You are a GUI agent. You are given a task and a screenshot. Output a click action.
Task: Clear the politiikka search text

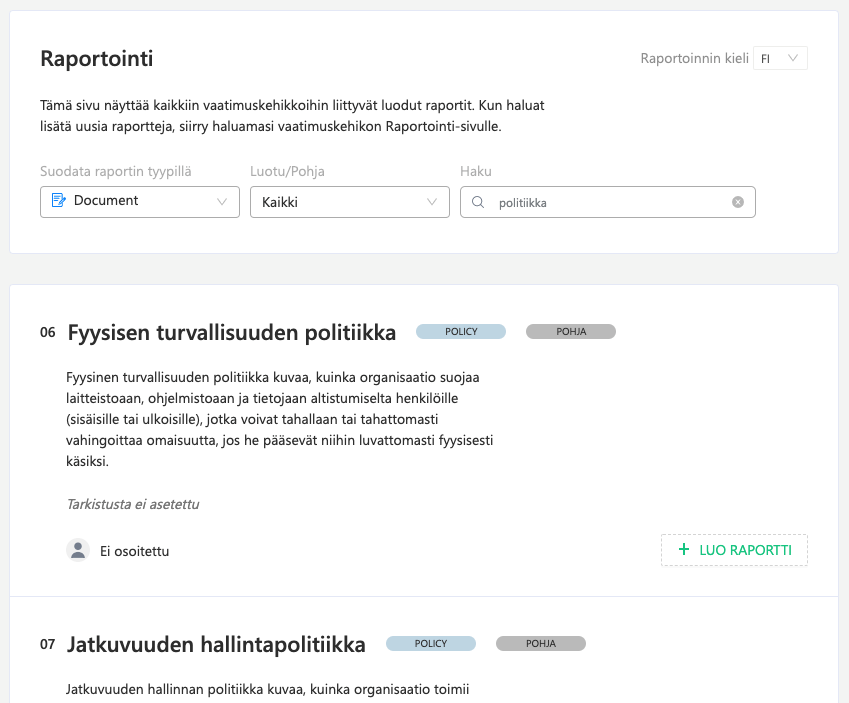[737, 202]
